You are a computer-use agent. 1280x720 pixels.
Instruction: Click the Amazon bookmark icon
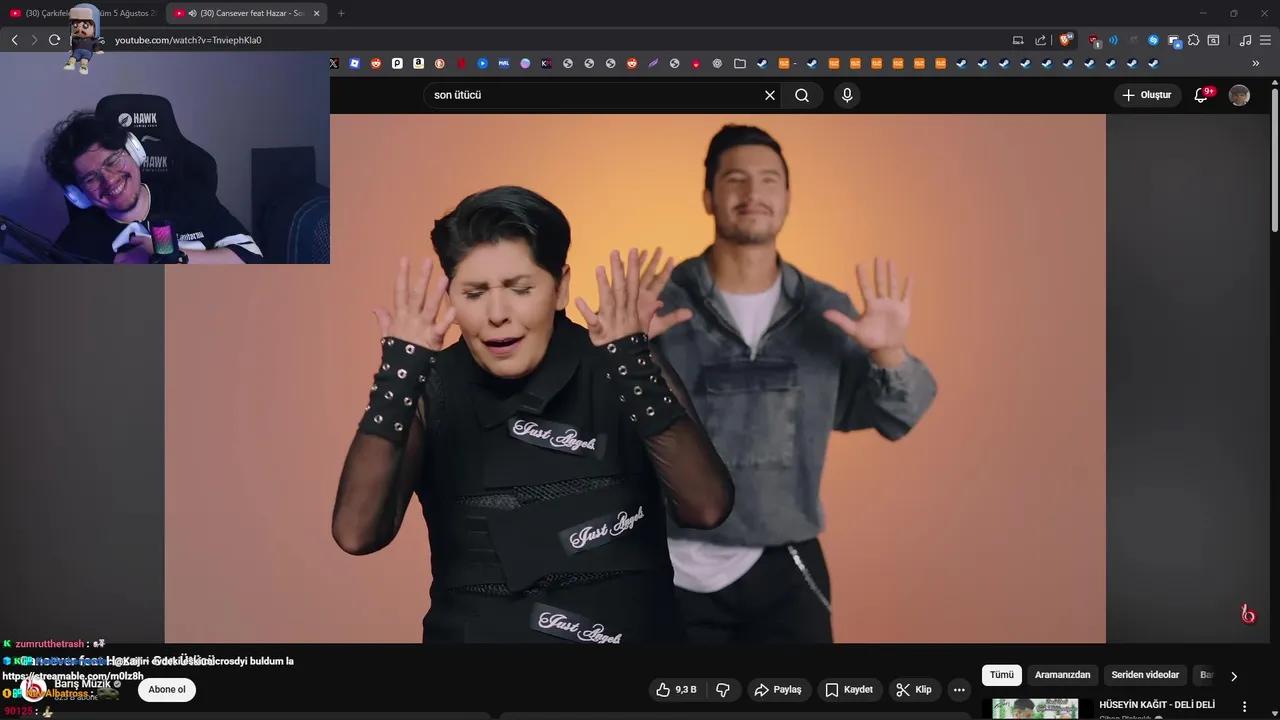click(x=418, y=63)
